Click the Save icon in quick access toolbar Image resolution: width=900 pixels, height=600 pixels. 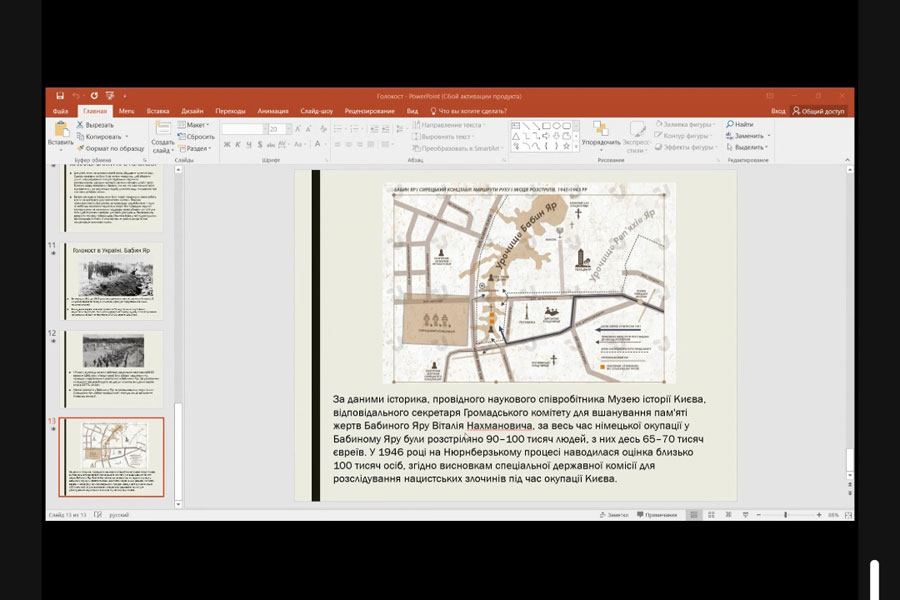[60, 96]
